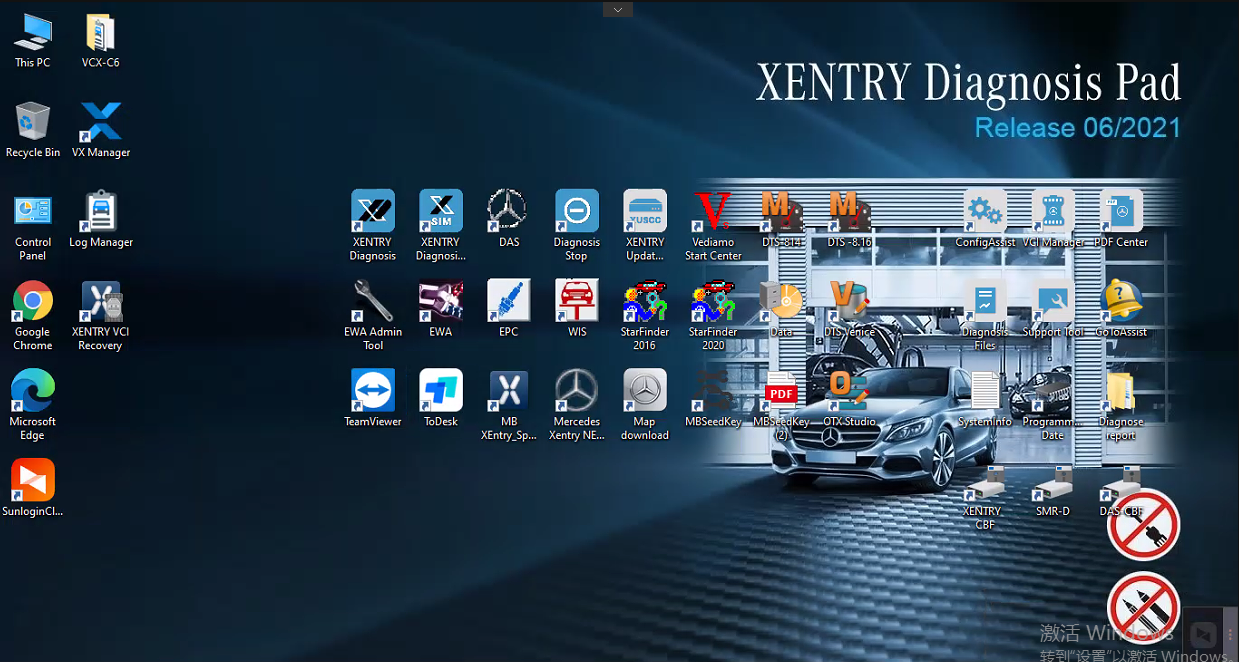The width and height of the screenshot is (1239, 662).
Task: Click the no-power-plug warning indicator
Action: (1143, 524)
